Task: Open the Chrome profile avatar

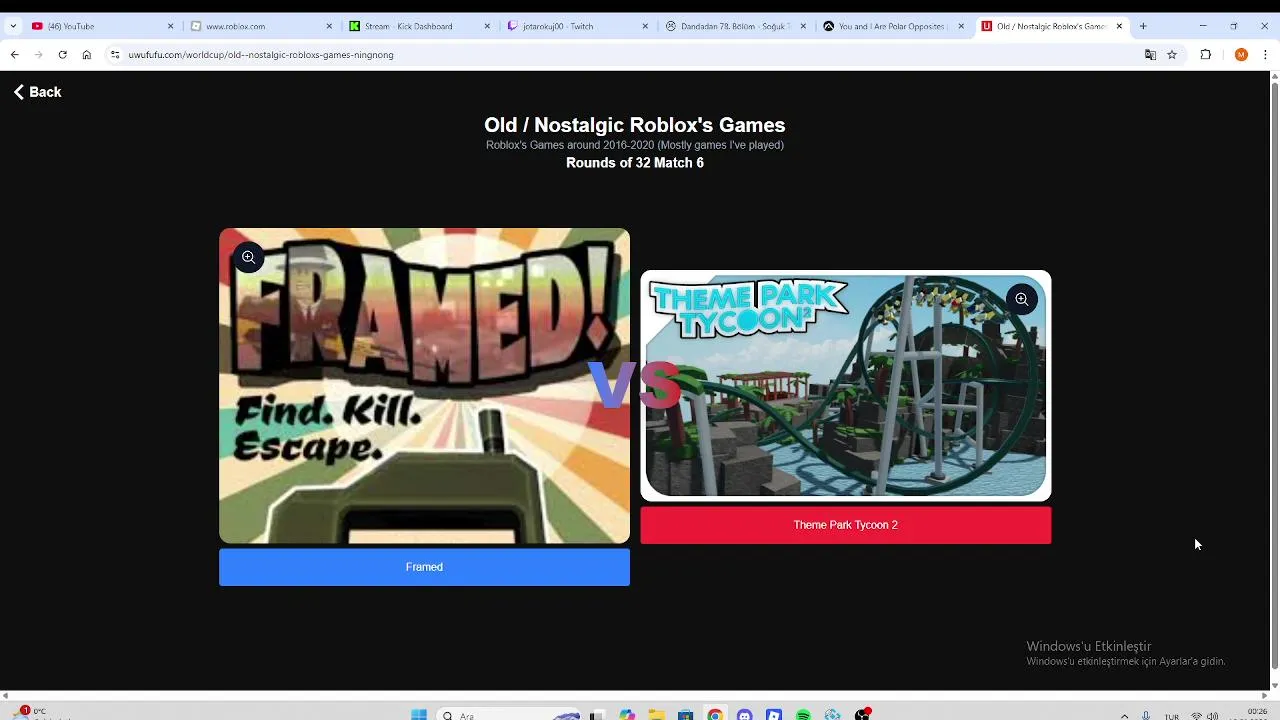Action: [1241, 55]
